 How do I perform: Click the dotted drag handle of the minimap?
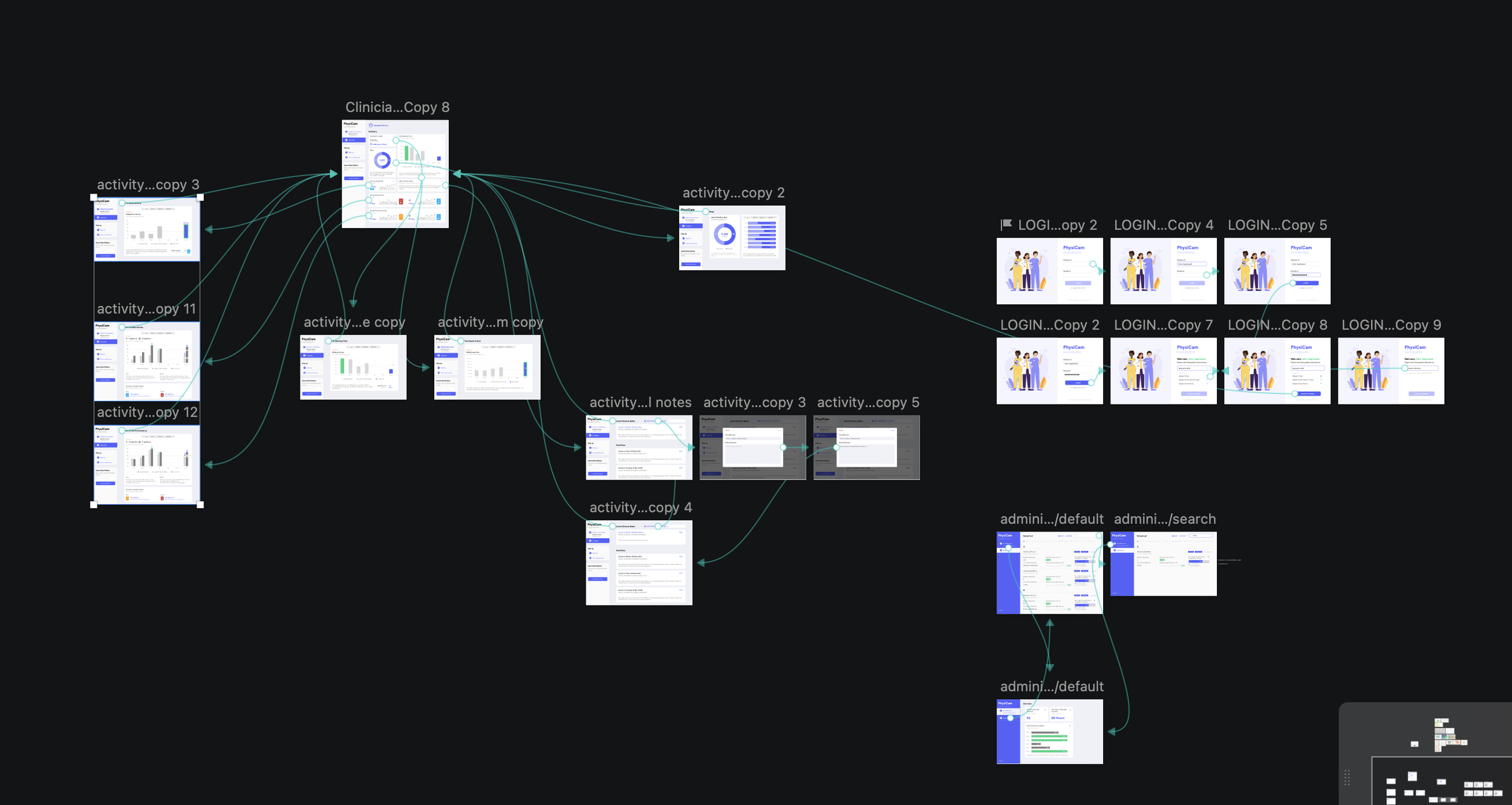tap(1347, 778)
